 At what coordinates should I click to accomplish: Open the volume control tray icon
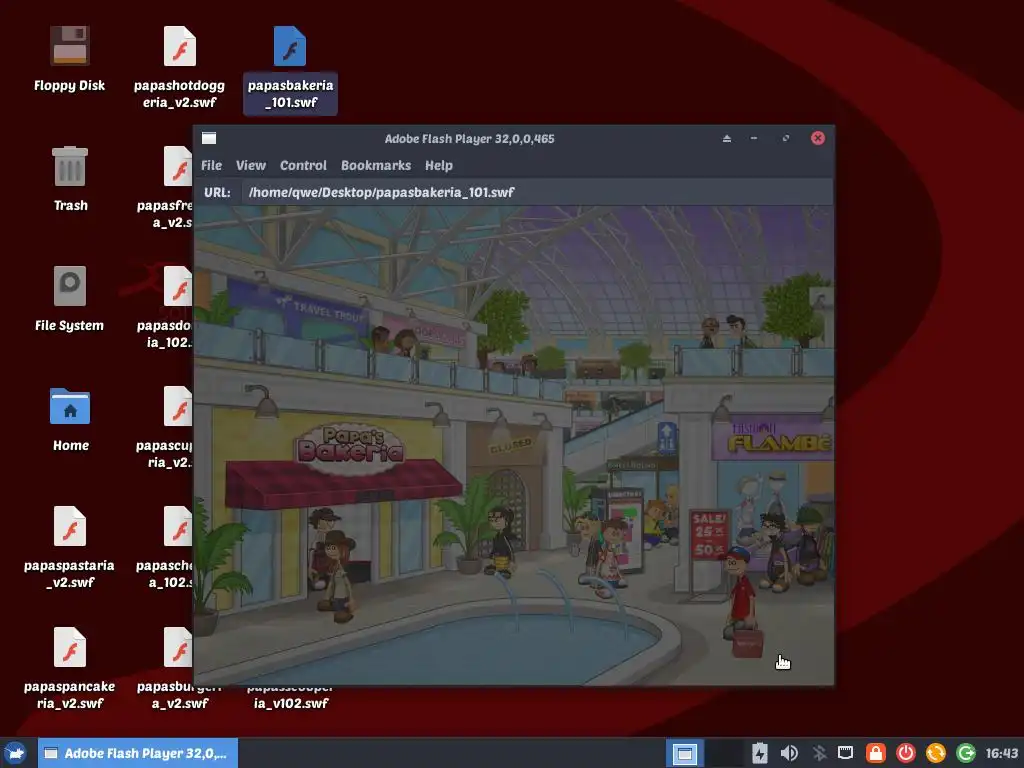tap(789, 754)
